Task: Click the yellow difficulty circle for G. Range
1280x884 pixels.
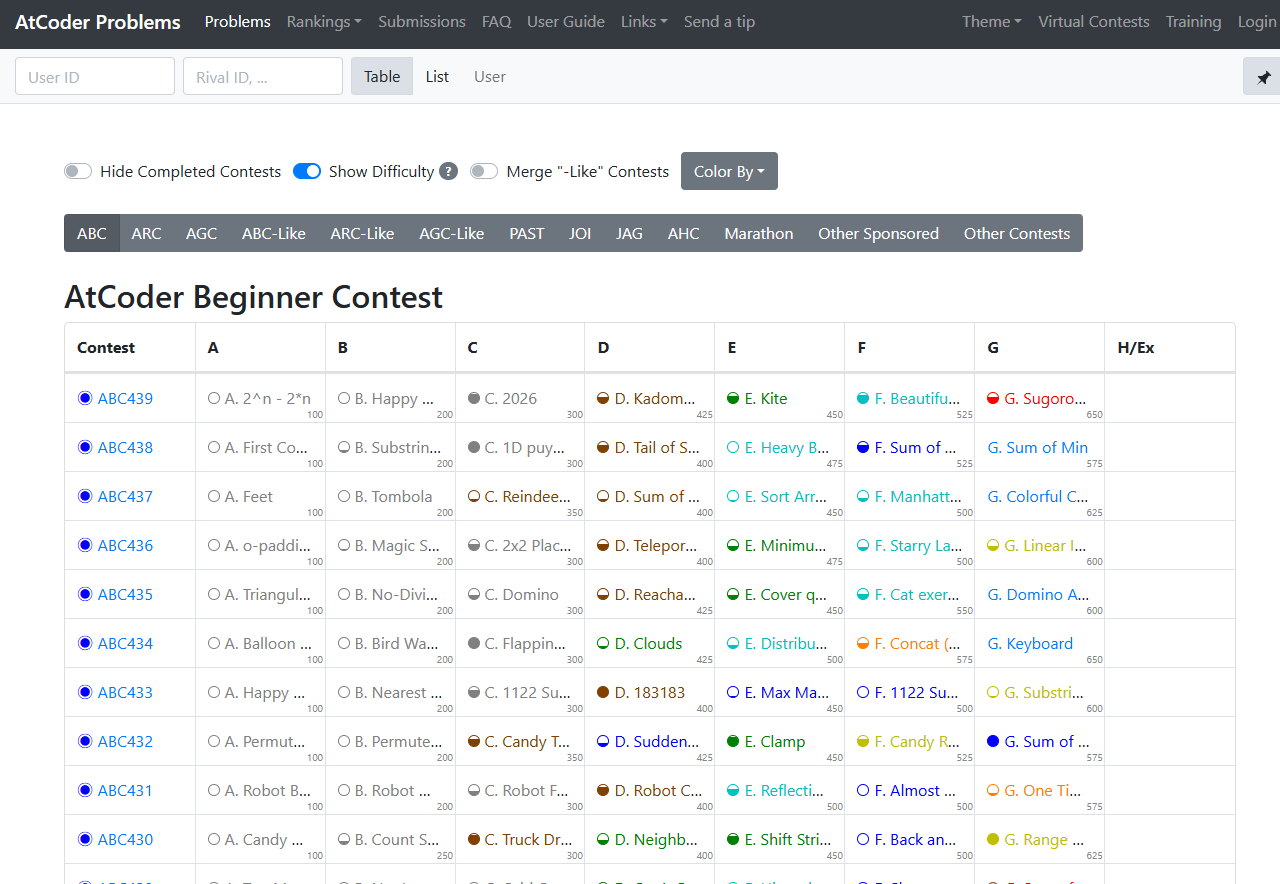Action: (x=993, y=839)
